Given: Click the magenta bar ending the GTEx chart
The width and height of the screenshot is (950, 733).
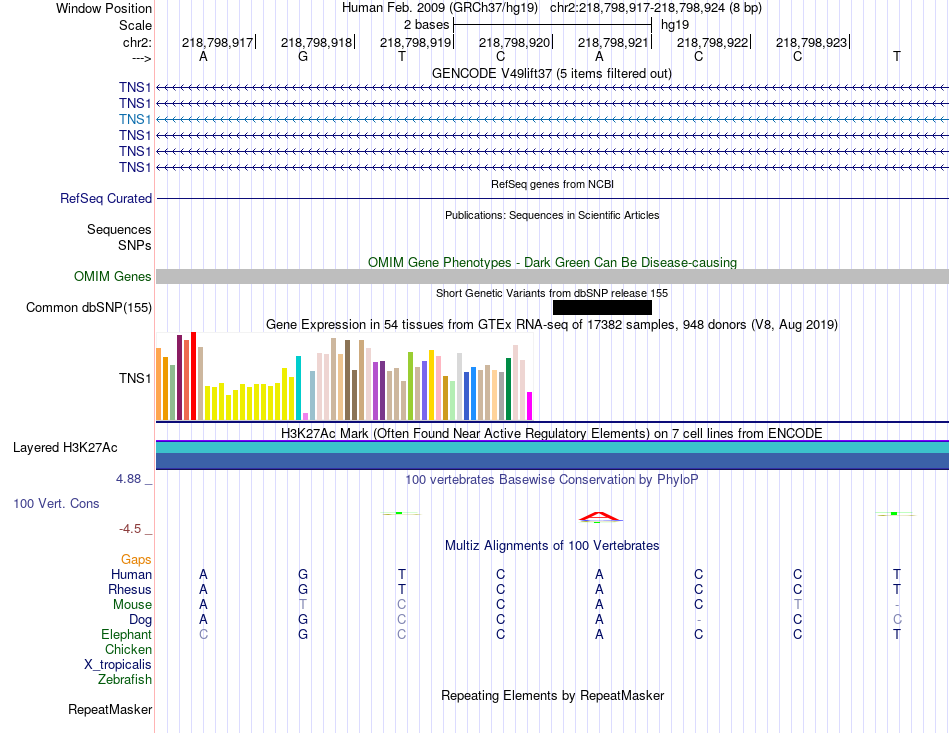Looking at the screenshot, I should point(530,406).
